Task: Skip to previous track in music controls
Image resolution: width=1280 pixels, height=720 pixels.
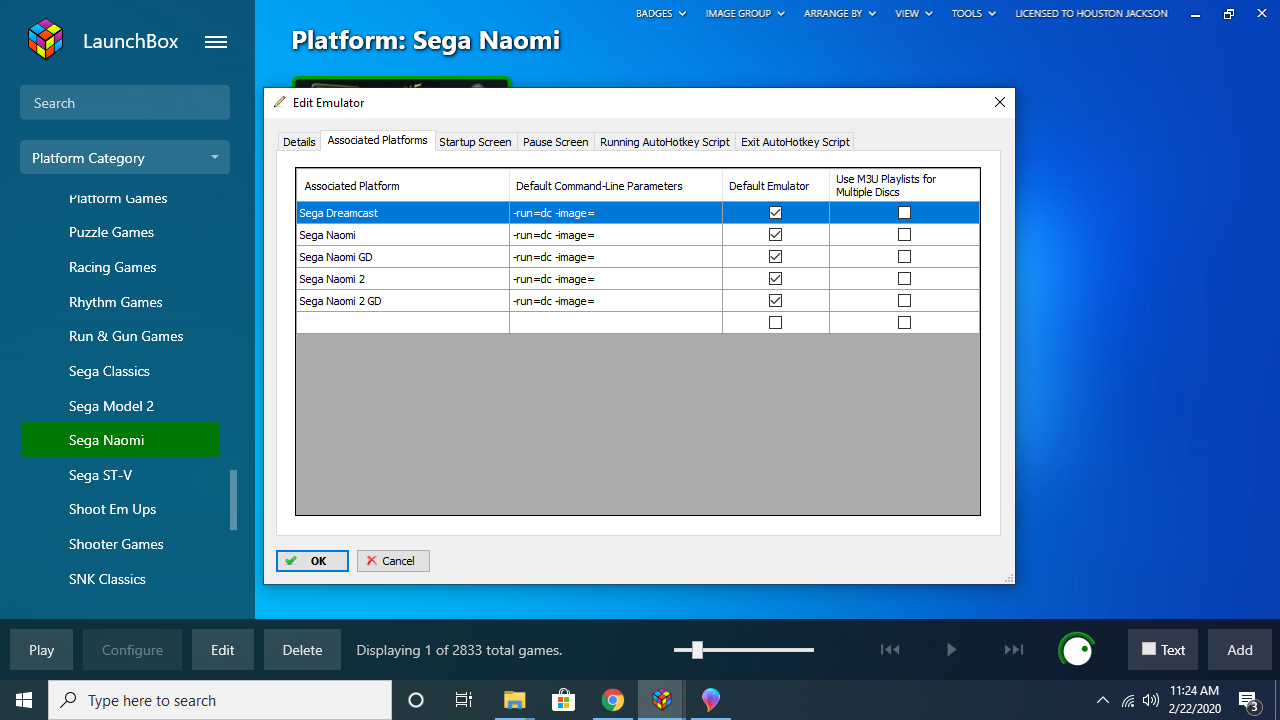Action: coord(890,650)
